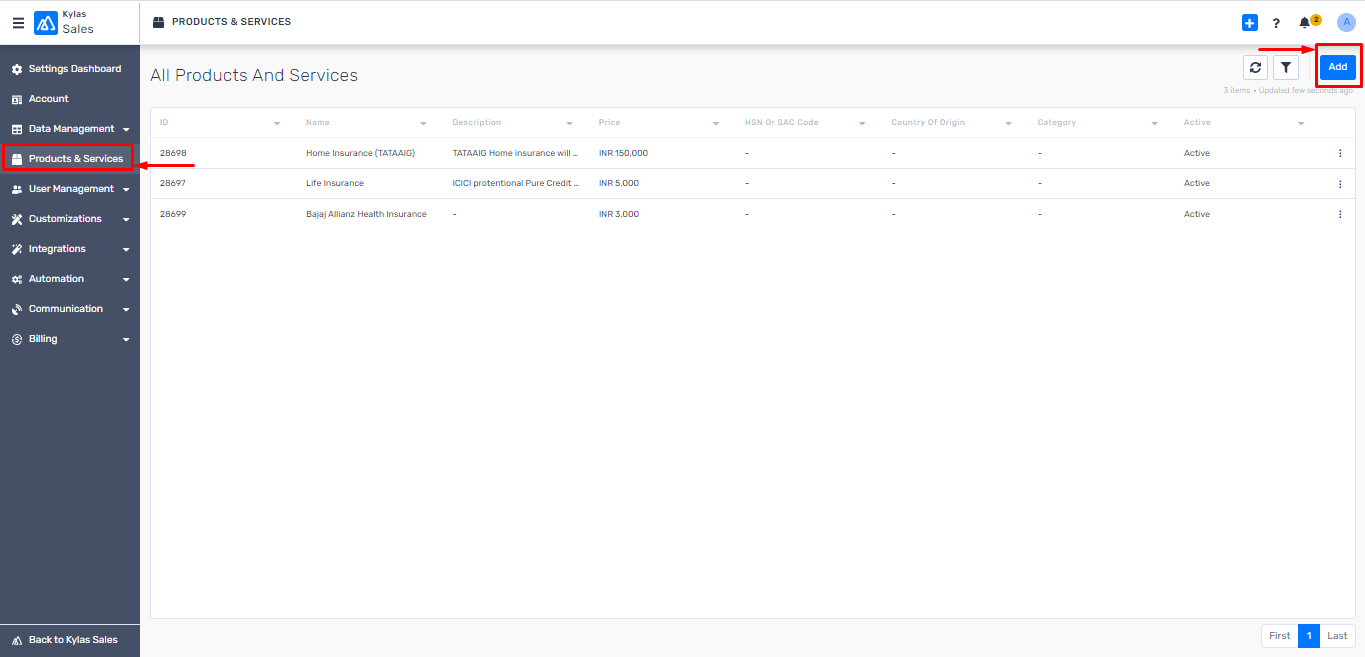
Task: Open HSN Or SAC Code column dropdown
Action: point(862,124)
